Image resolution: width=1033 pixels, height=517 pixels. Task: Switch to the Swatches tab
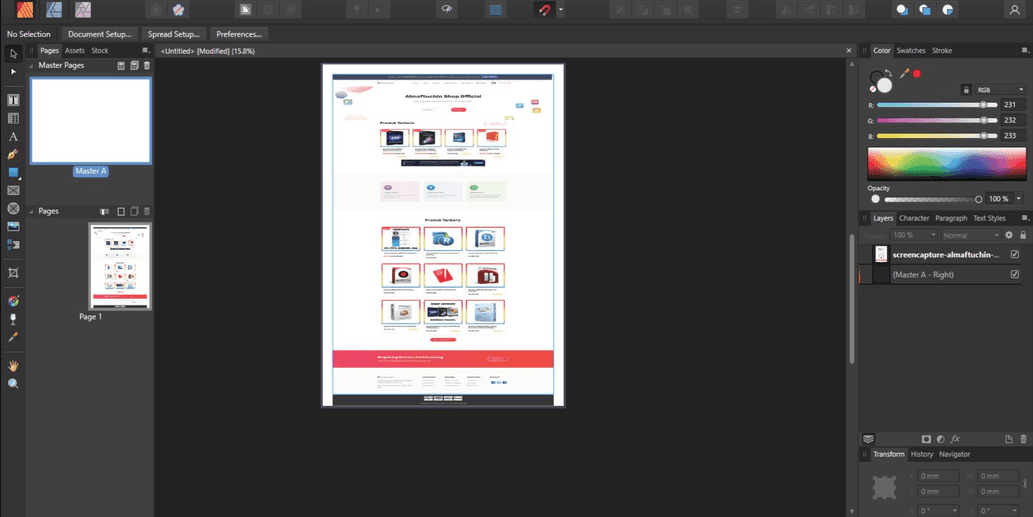point(911,51)
